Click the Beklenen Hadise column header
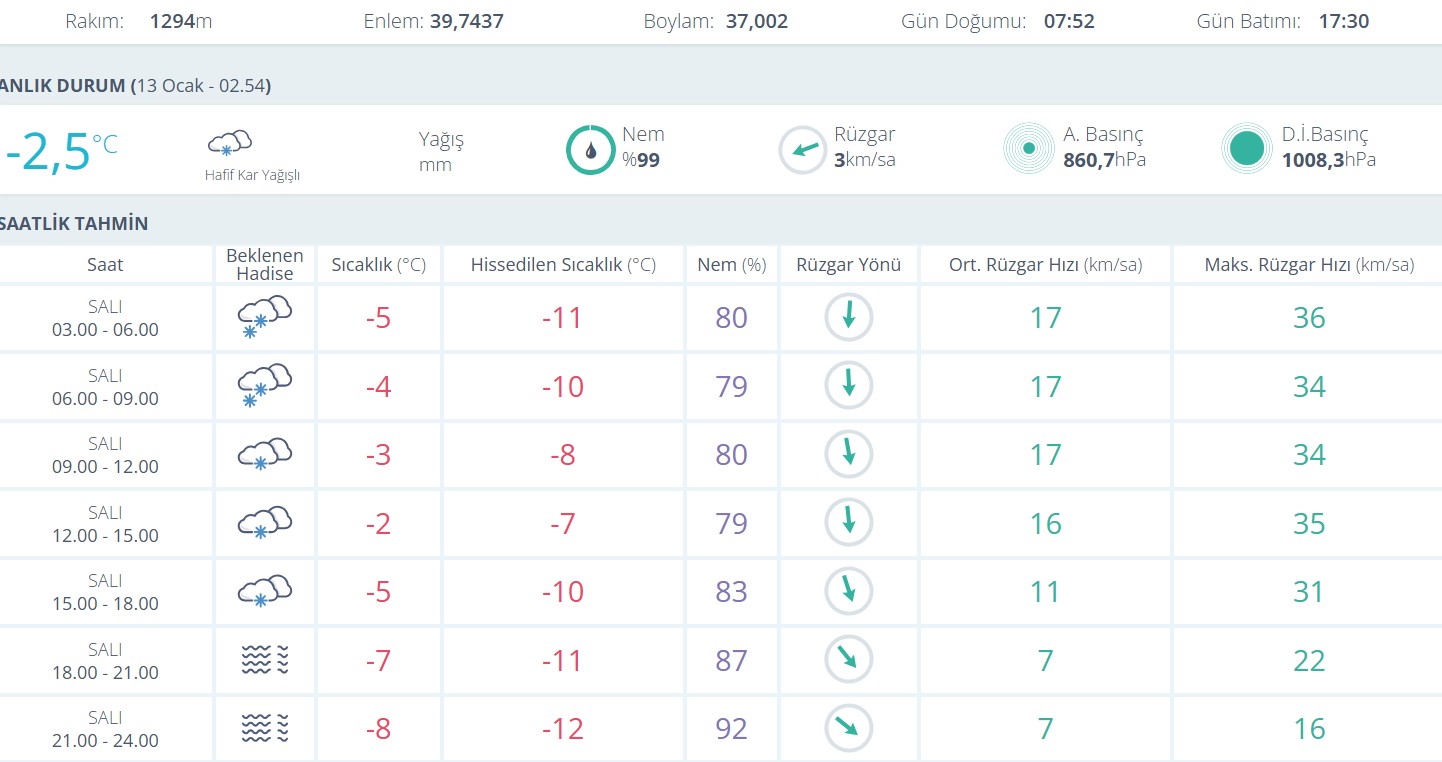 pos(264,265)
